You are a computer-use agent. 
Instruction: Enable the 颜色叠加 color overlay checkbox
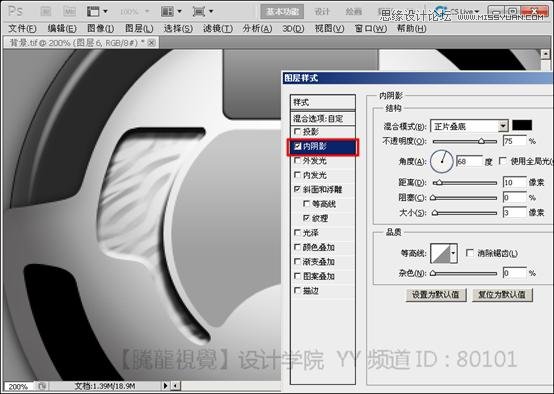pos(297,247)
